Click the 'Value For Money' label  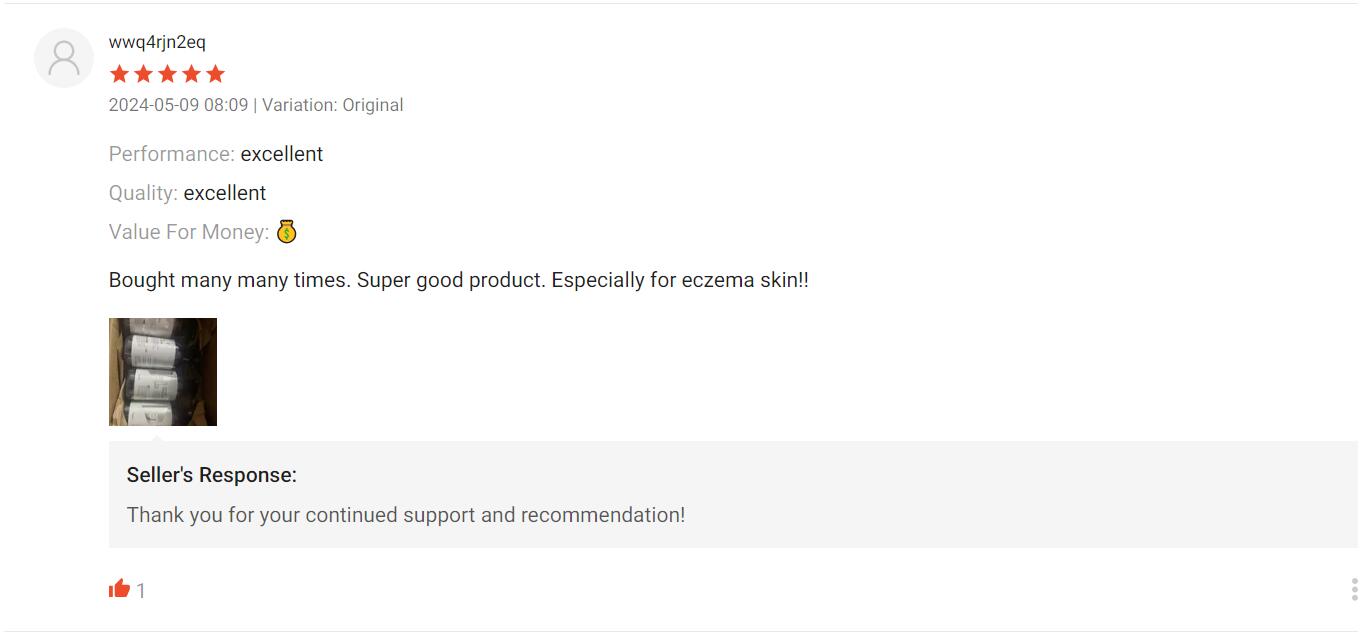coord(189,232)
